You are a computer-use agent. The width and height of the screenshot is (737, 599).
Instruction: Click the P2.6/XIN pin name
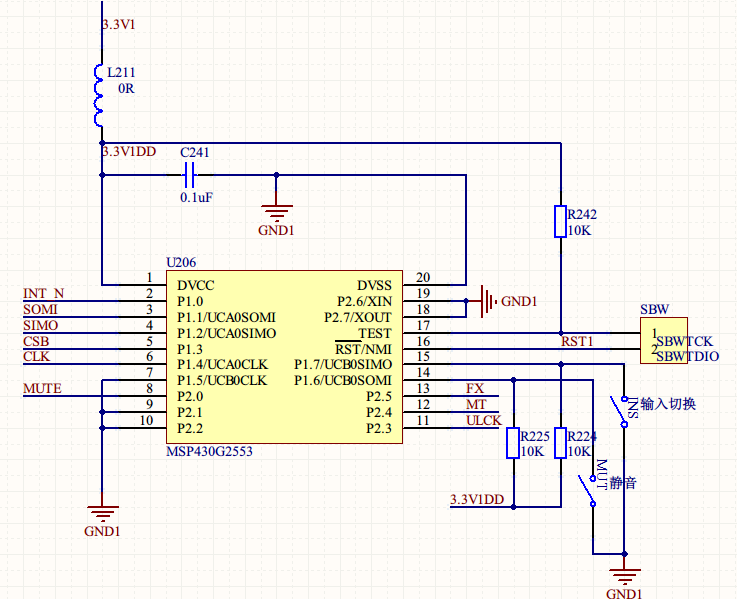click(364, 301)
